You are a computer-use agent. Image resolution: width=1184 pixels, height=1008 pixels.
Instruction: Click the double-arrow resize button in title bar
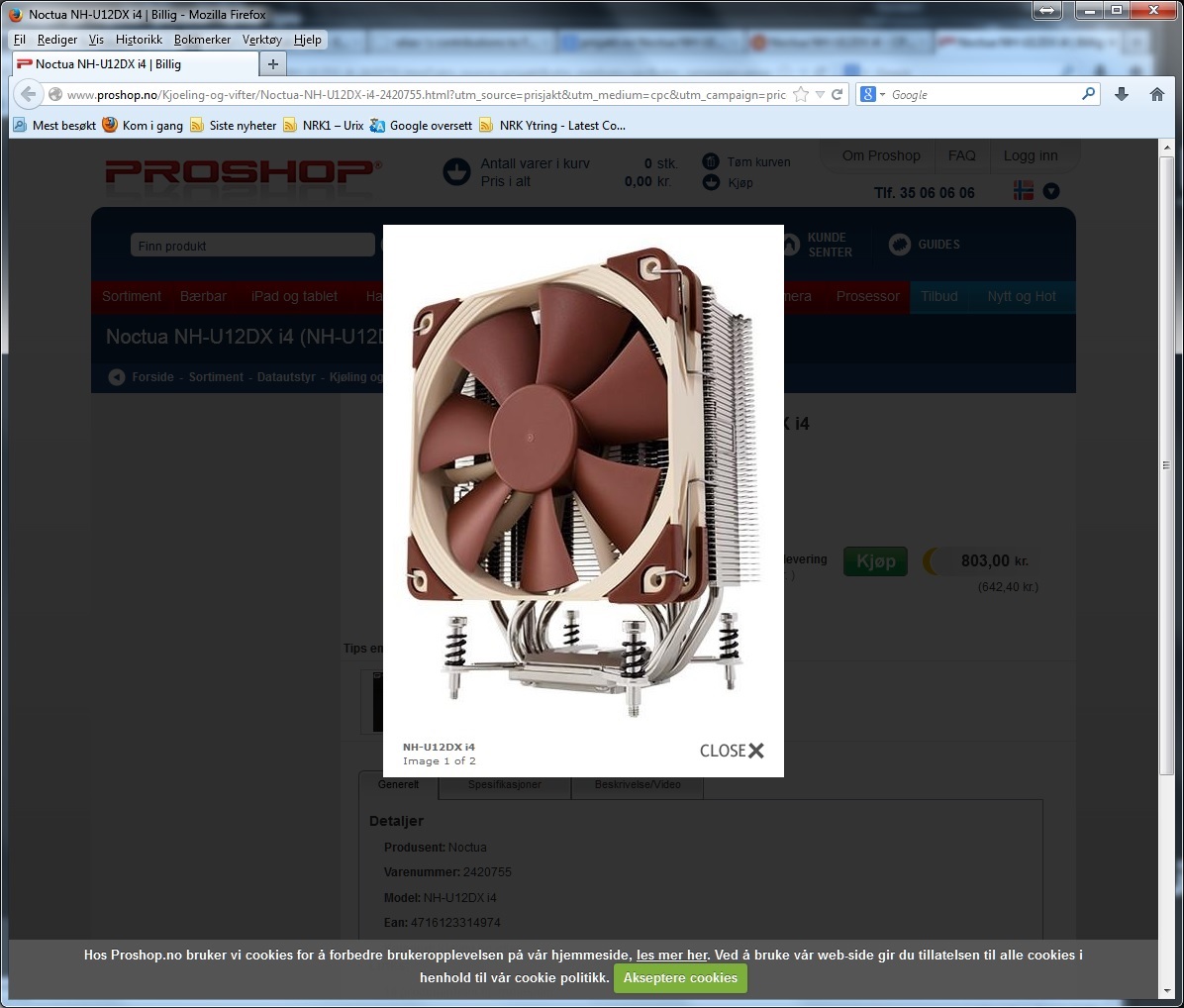coord(1046,10)
